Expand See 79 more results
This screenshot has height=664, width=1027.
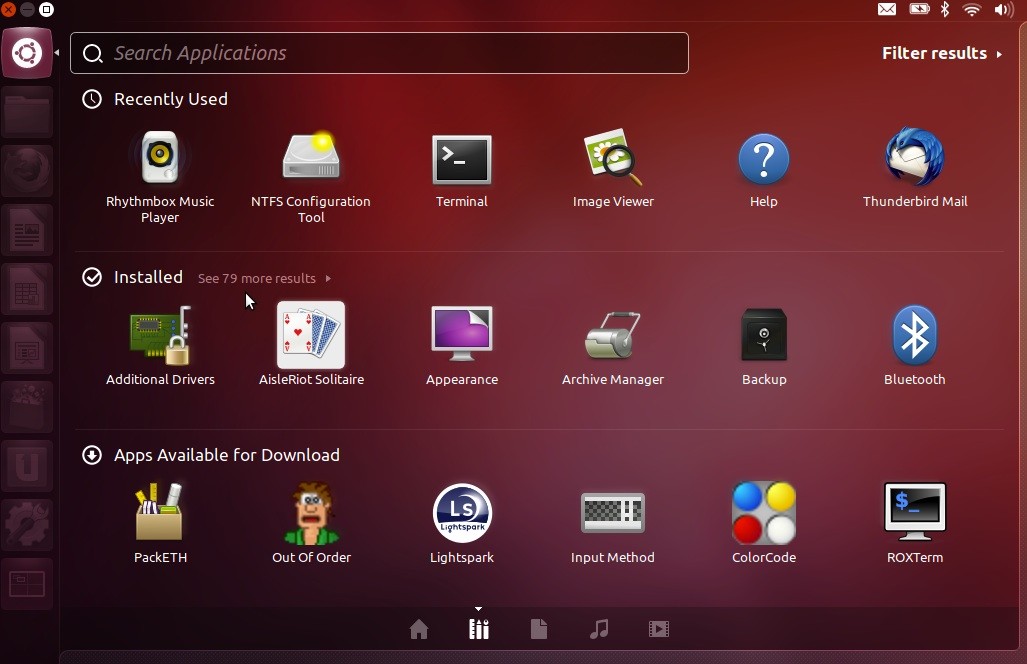pos(264,279)
